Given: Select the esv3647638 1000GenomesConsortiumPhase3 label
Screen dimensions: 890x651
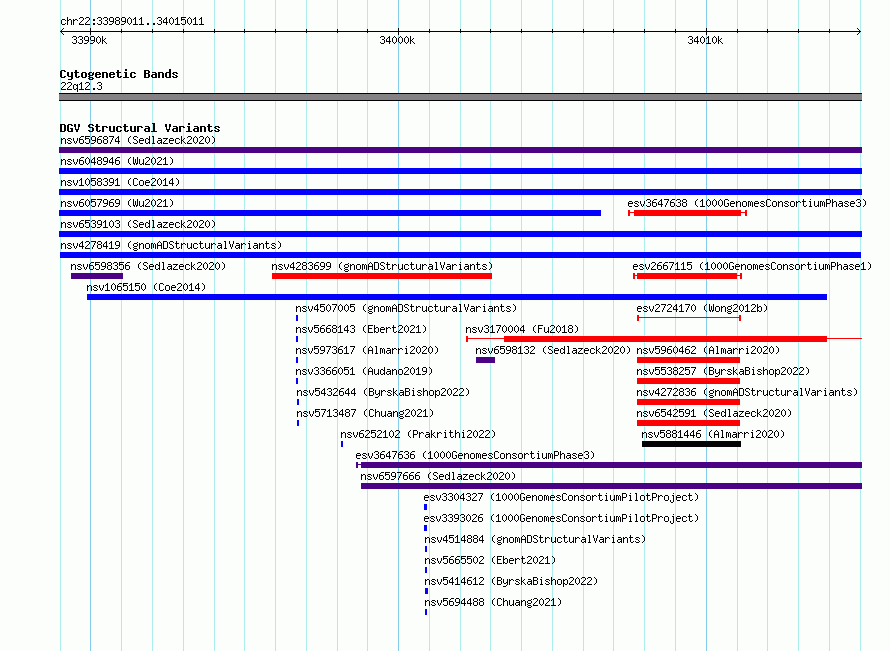Looking at the screenshot, I should (747, 203).
